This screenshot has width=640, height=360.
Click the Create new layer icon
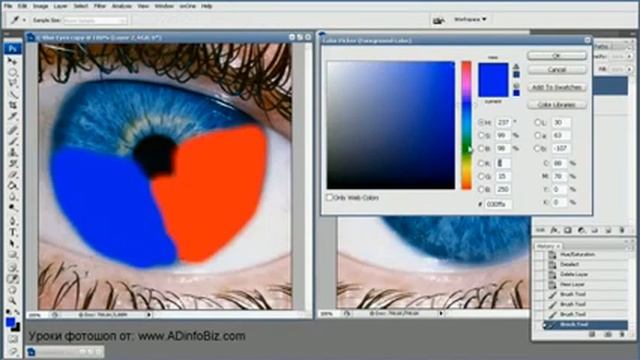click(608, 231)
